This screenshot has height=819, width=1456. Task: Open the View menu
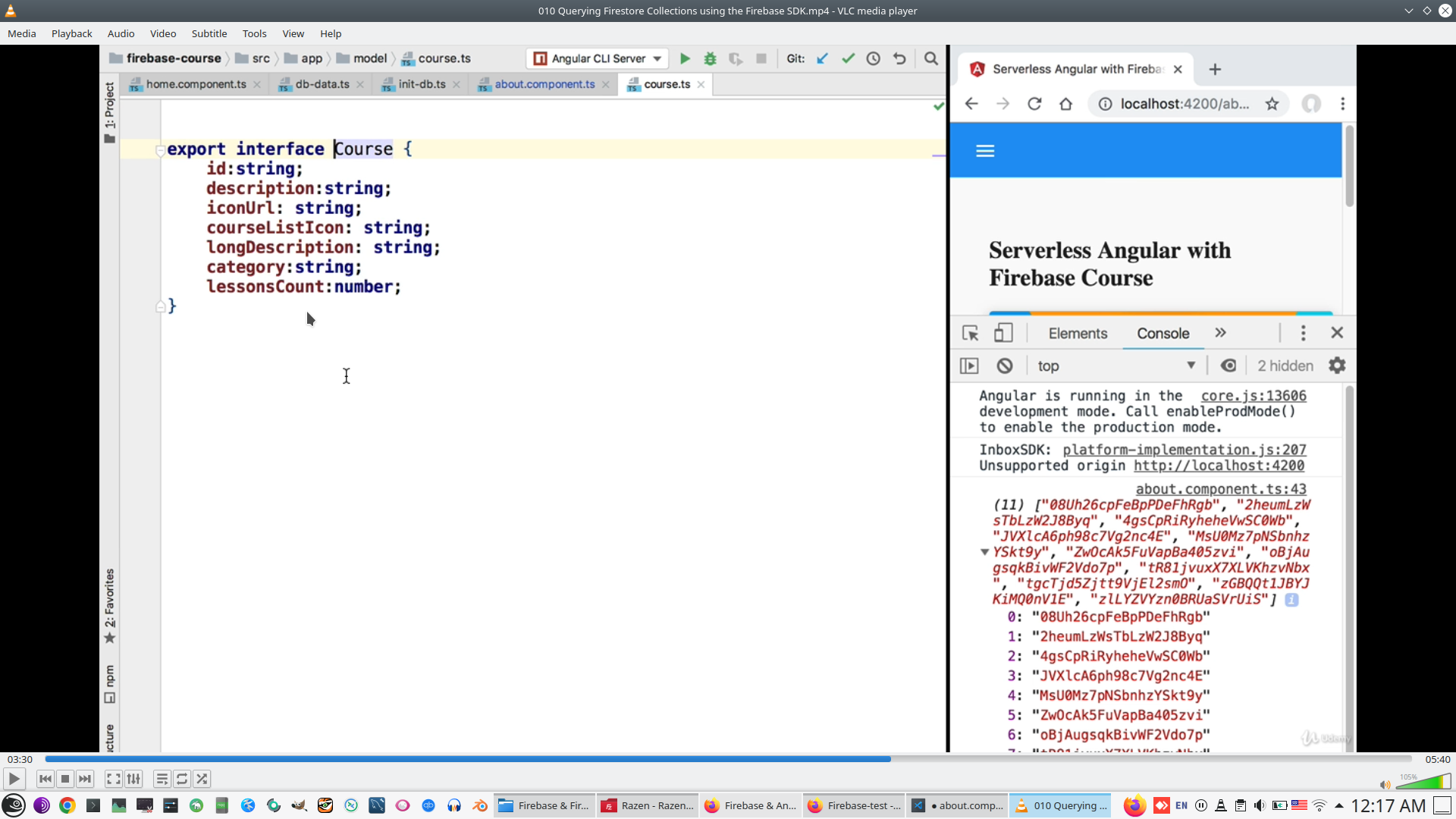click(293, 33)
